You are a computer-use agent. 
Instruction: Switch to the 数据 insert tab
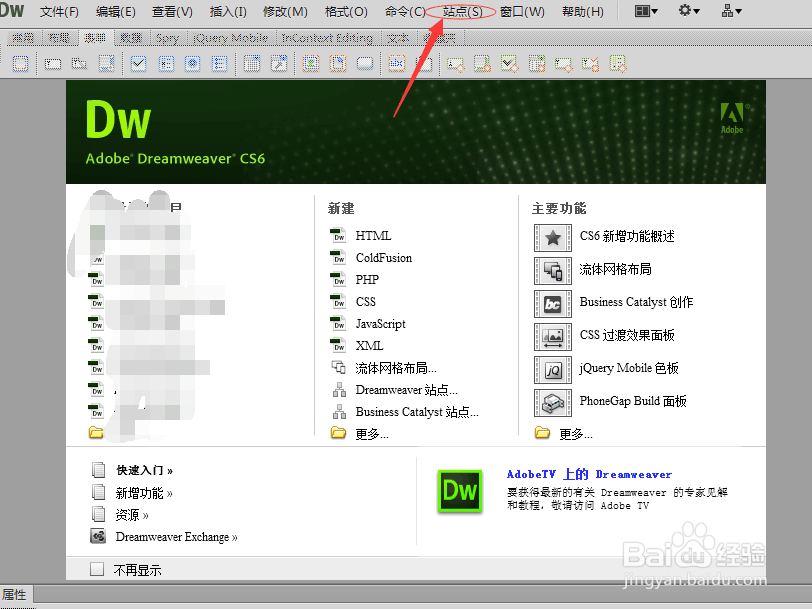tap(130, 38)
